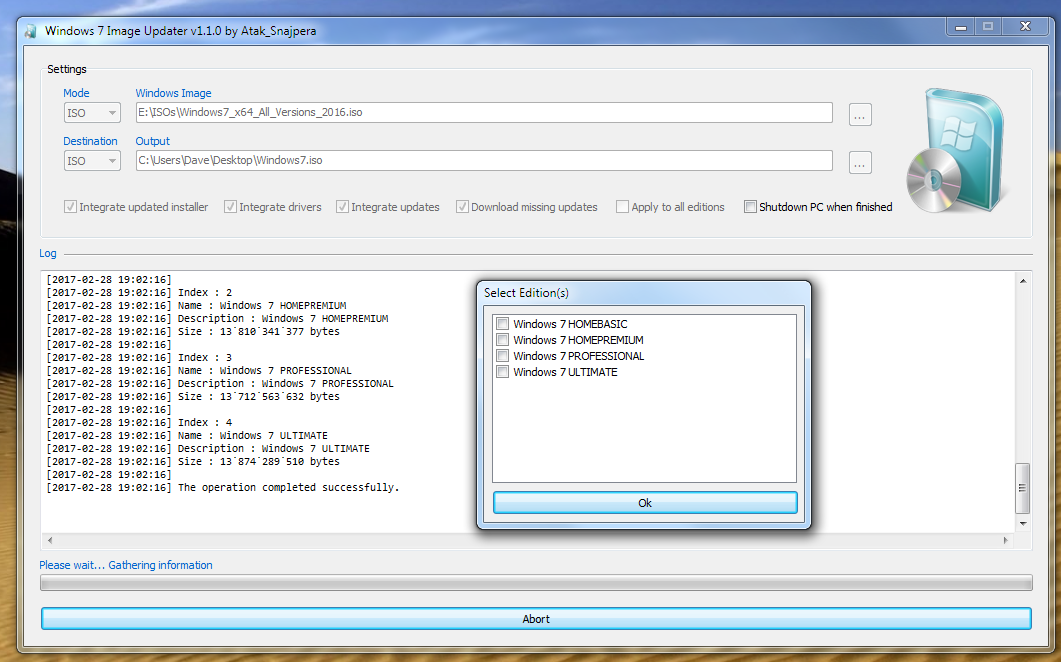This screenshot has height=662, width=1061.
Task: Toggle Integrate drivers checkbox
Action: 230,207
